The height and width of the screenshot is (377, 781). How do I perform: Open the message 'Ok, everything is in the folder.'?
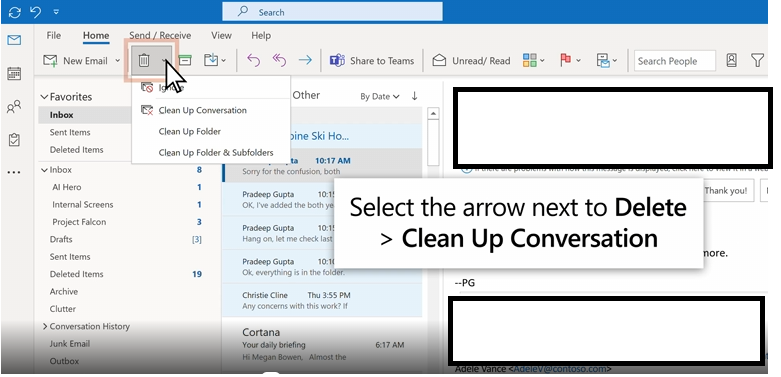point(322,266)
